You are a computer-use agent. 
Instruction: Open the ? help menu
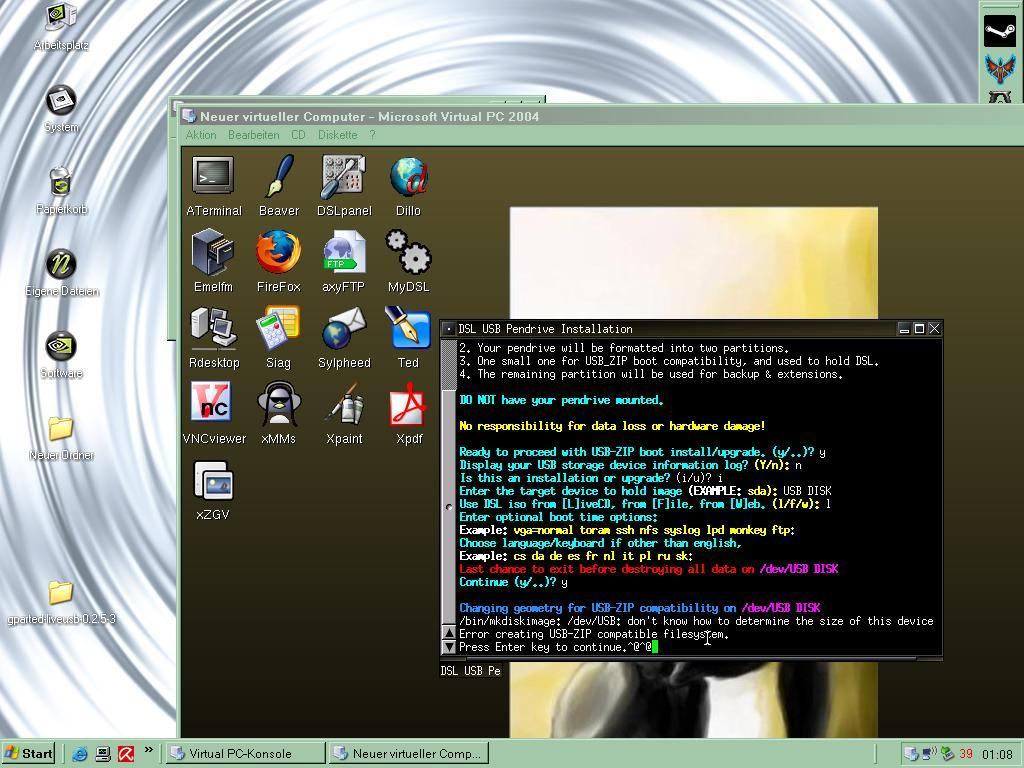[x=372, y=135]
